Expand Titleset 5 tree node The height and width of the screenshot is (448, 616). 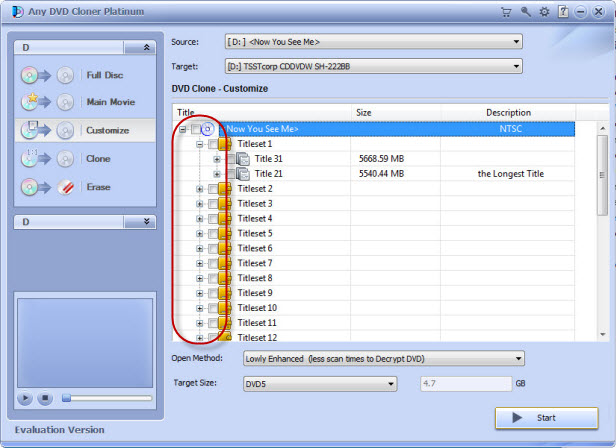coord(200,234)
